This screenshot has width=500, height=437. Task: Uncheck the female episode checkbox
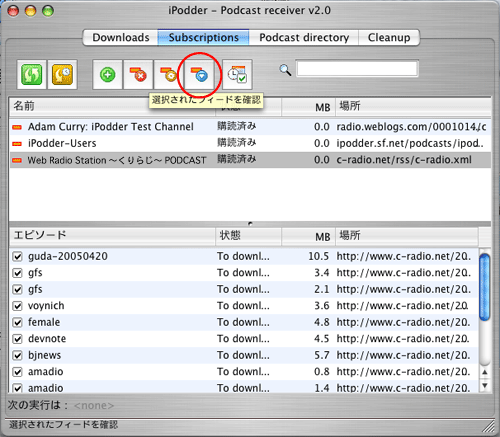point(17,322)
